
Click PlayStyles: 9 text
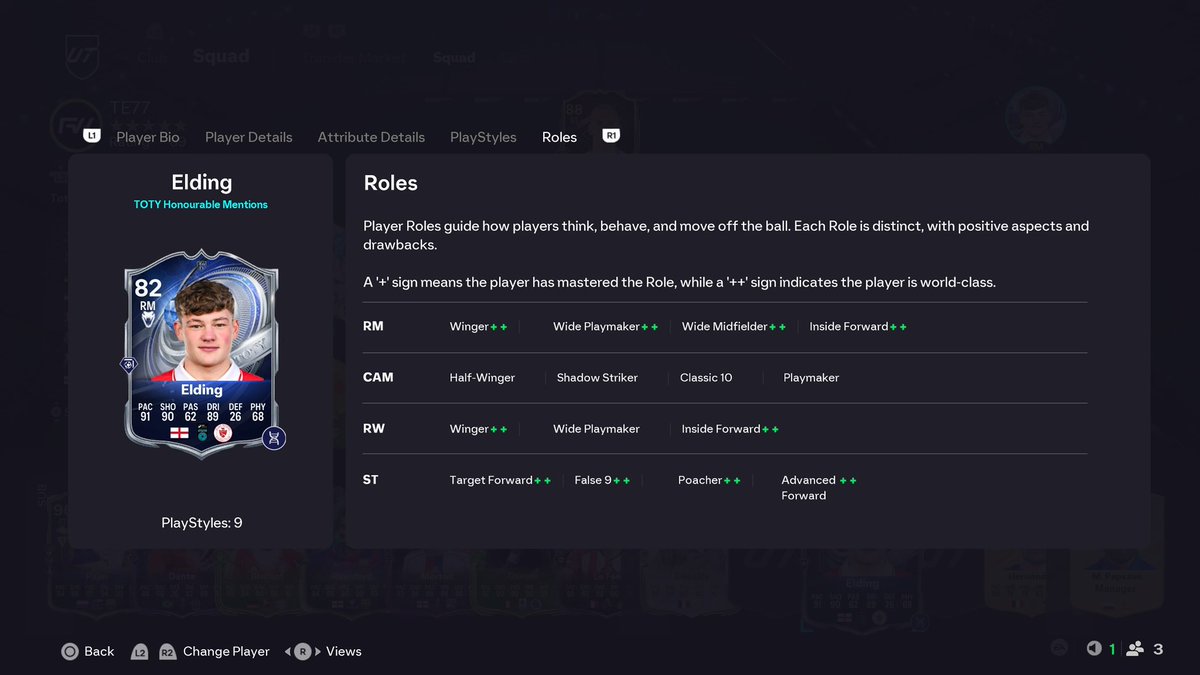[201, 523]
